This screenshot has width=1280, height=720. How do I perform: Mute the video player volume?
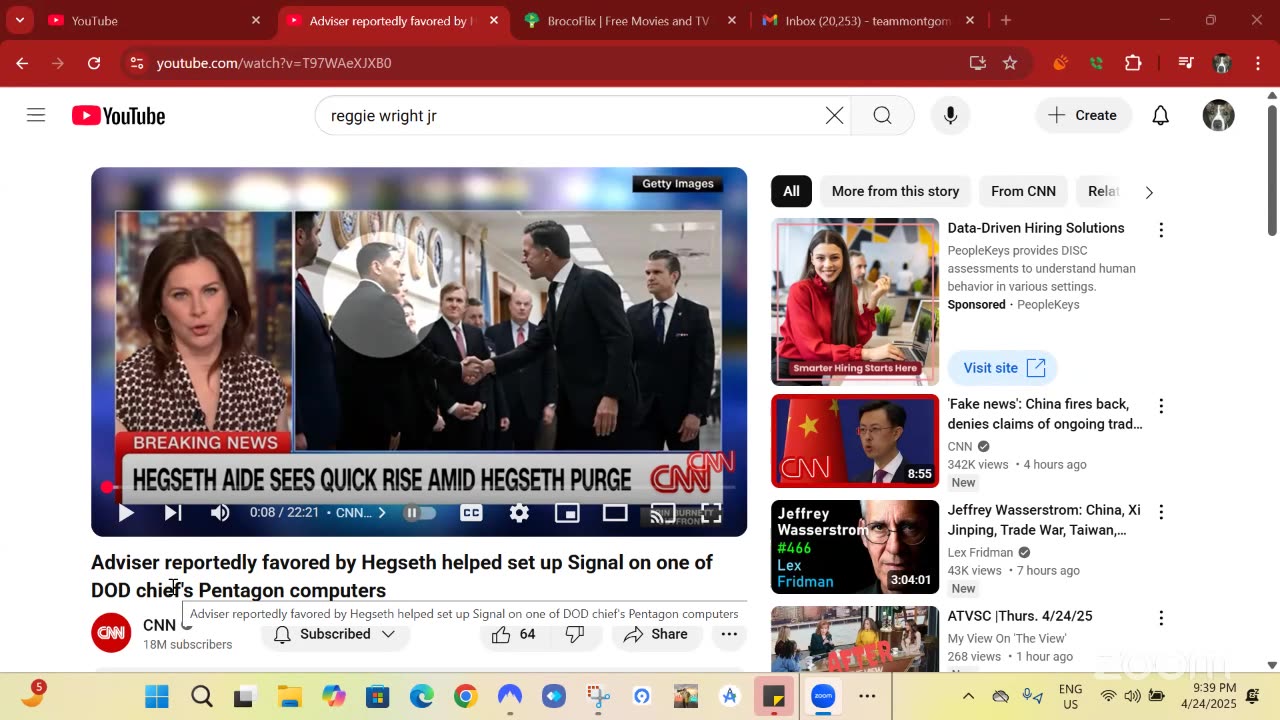220,513
